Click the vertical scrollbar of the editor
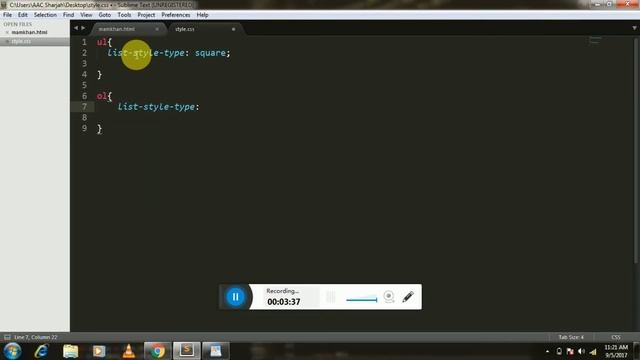 point(636,151)
